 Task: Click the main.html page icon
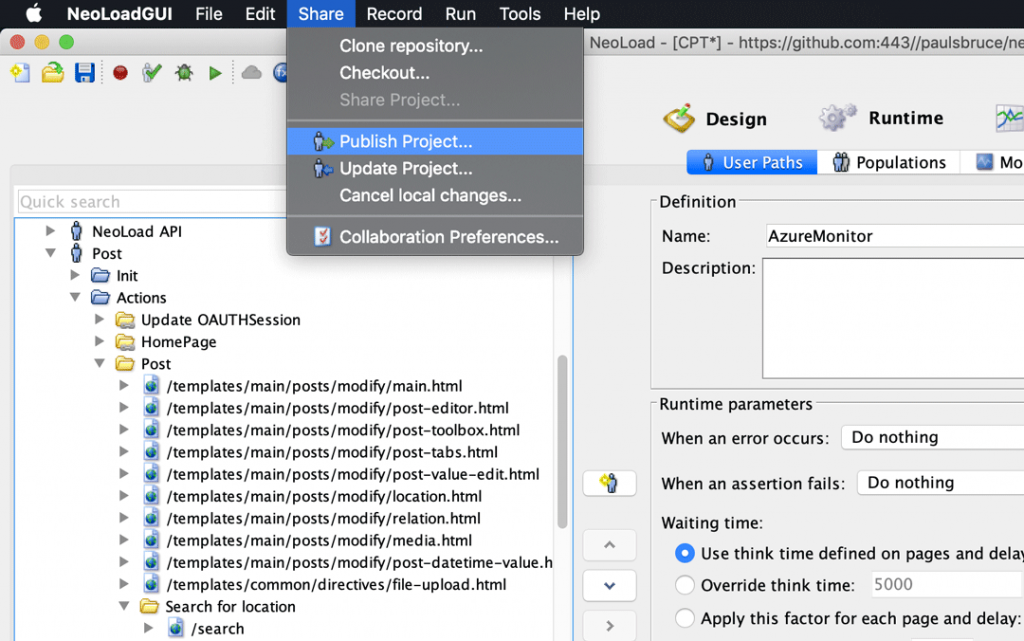coord(151,386)
